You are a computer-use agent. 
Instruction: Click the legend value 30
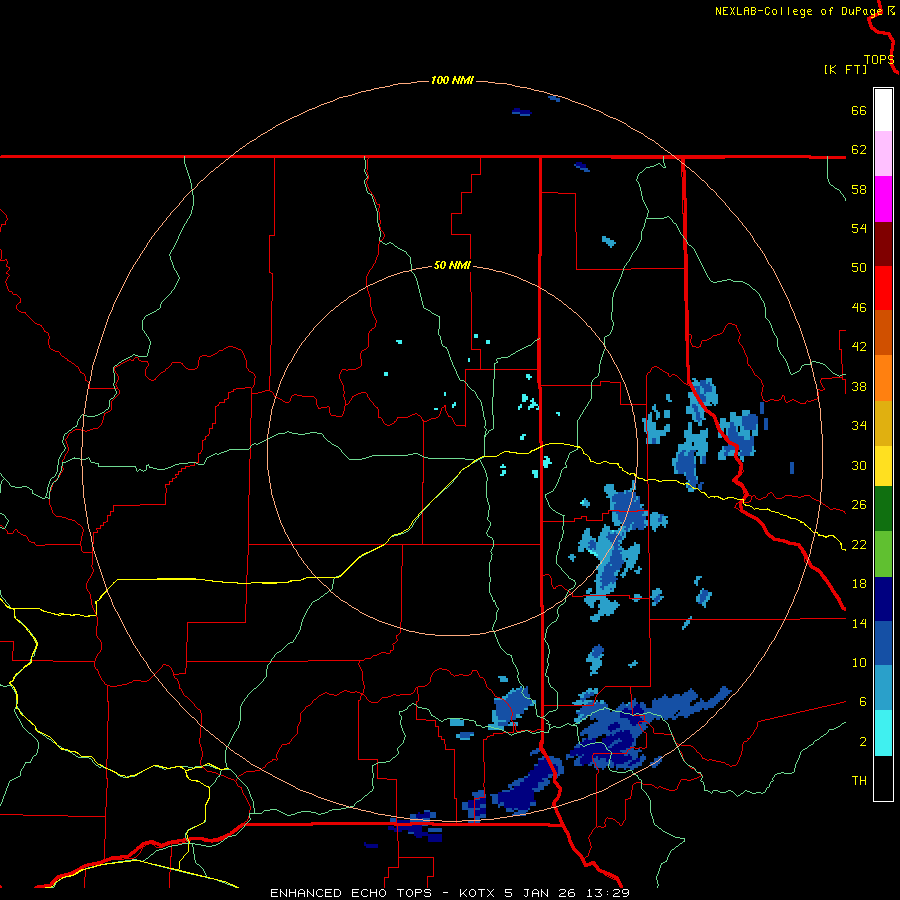coord(859,465)
